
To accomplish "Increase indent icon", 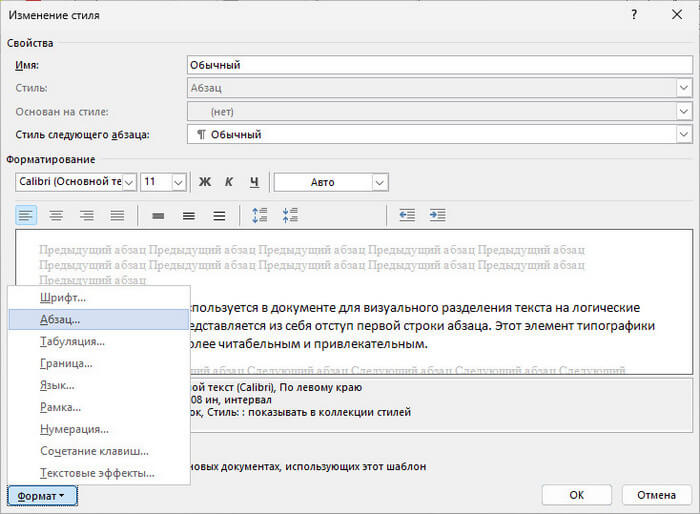I will [438, 216].
